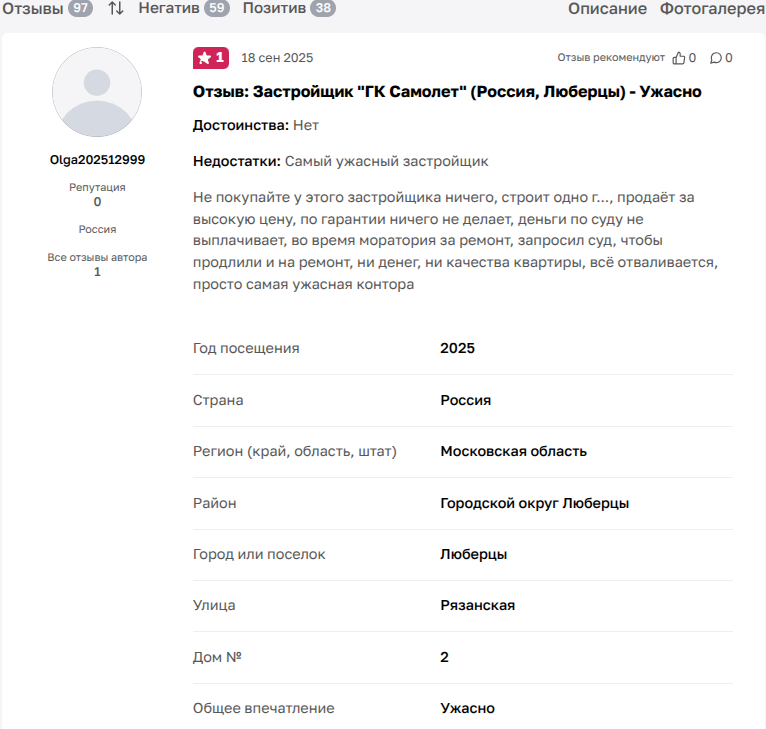Open the Фотогалерея section
766x729 pixels.
coord(711,8)
